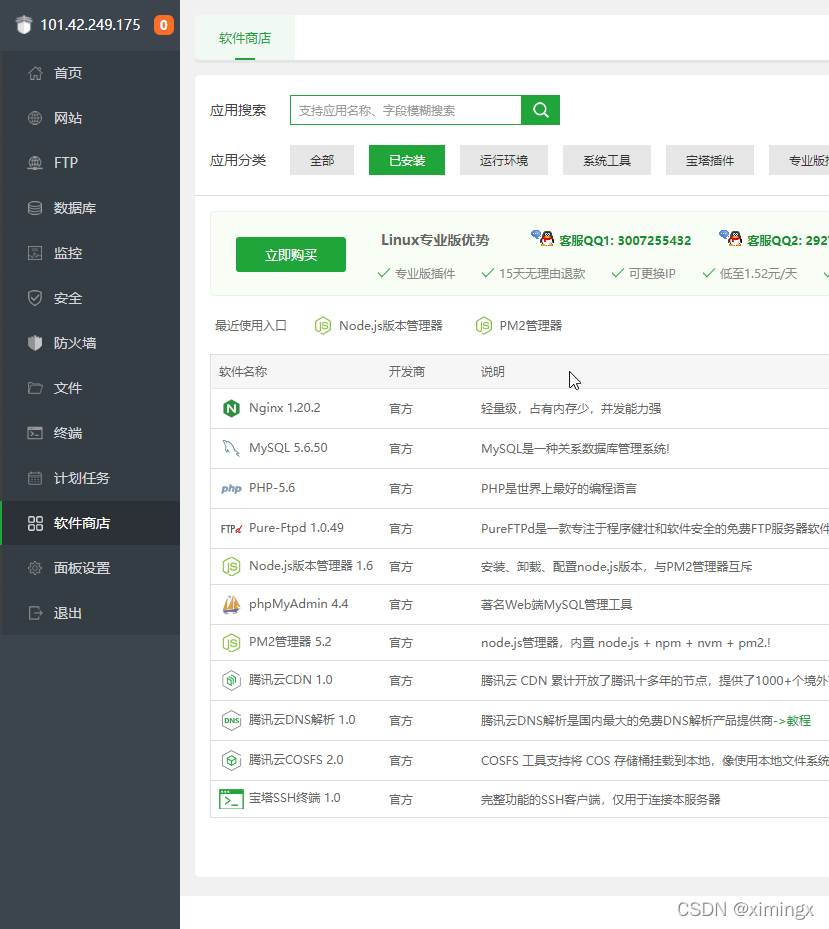Click the 宝塔SSH终端 terminal icon
Viewport: 829px width, 929px height.
tap(231, 799)
